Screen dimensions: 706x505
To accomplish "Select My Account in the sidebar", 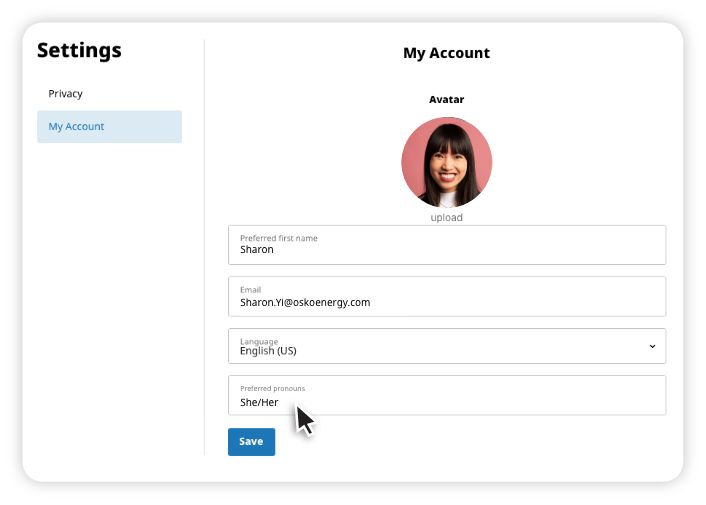I will (109, 126).
